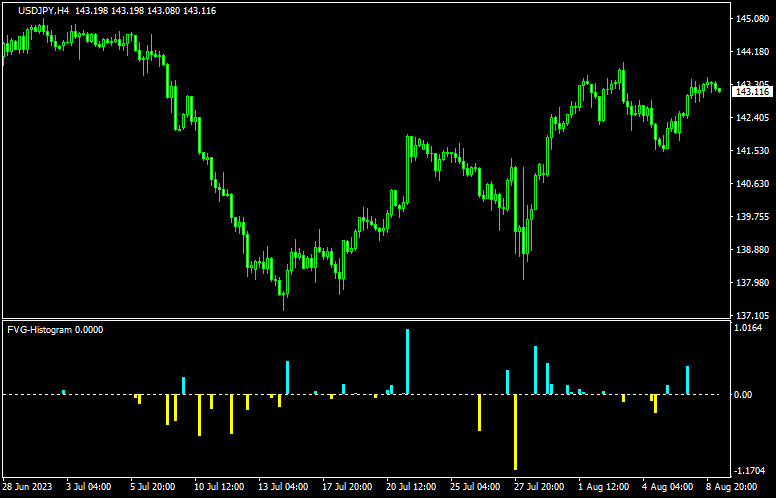The image size is (776, 498).
Task: Click the FVG-Histogram 0.0000 indicator label
Action: click(55, 330)
